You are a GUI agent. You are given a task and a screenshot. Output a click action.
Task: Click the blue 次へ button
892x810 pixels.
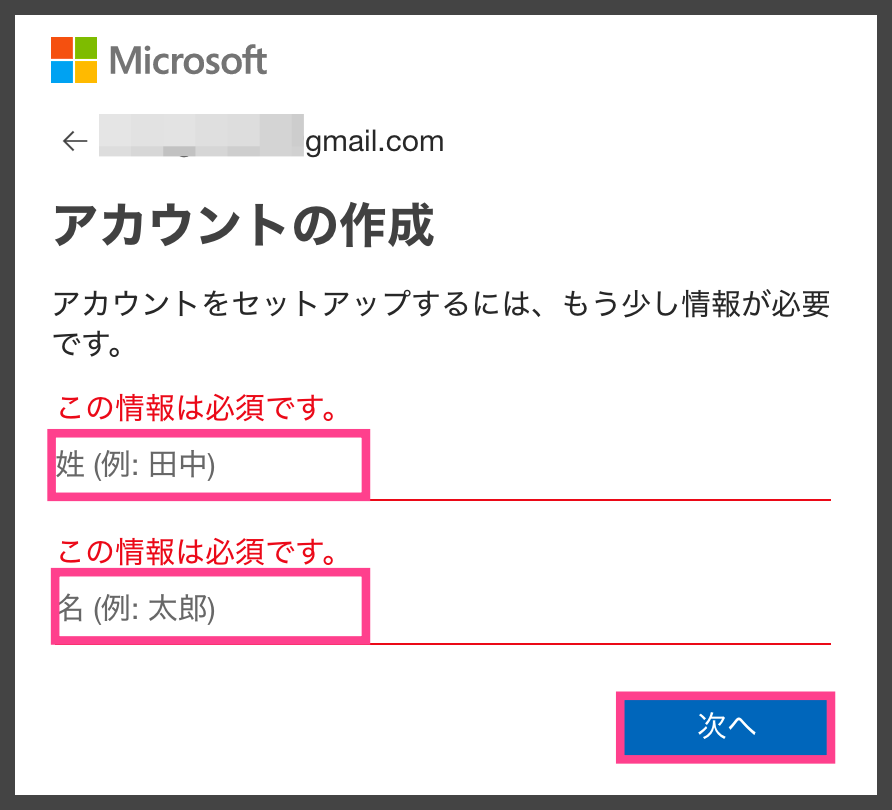click(x=725, y=727)
